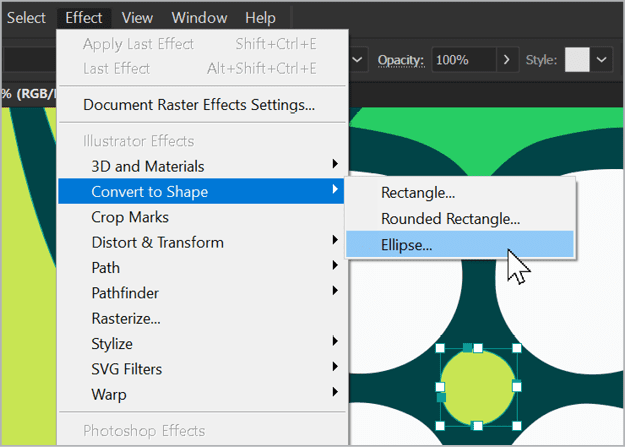Click the bottom-right bounding box handle
Viewport: 625px width, 447px height.
[517, 426]
